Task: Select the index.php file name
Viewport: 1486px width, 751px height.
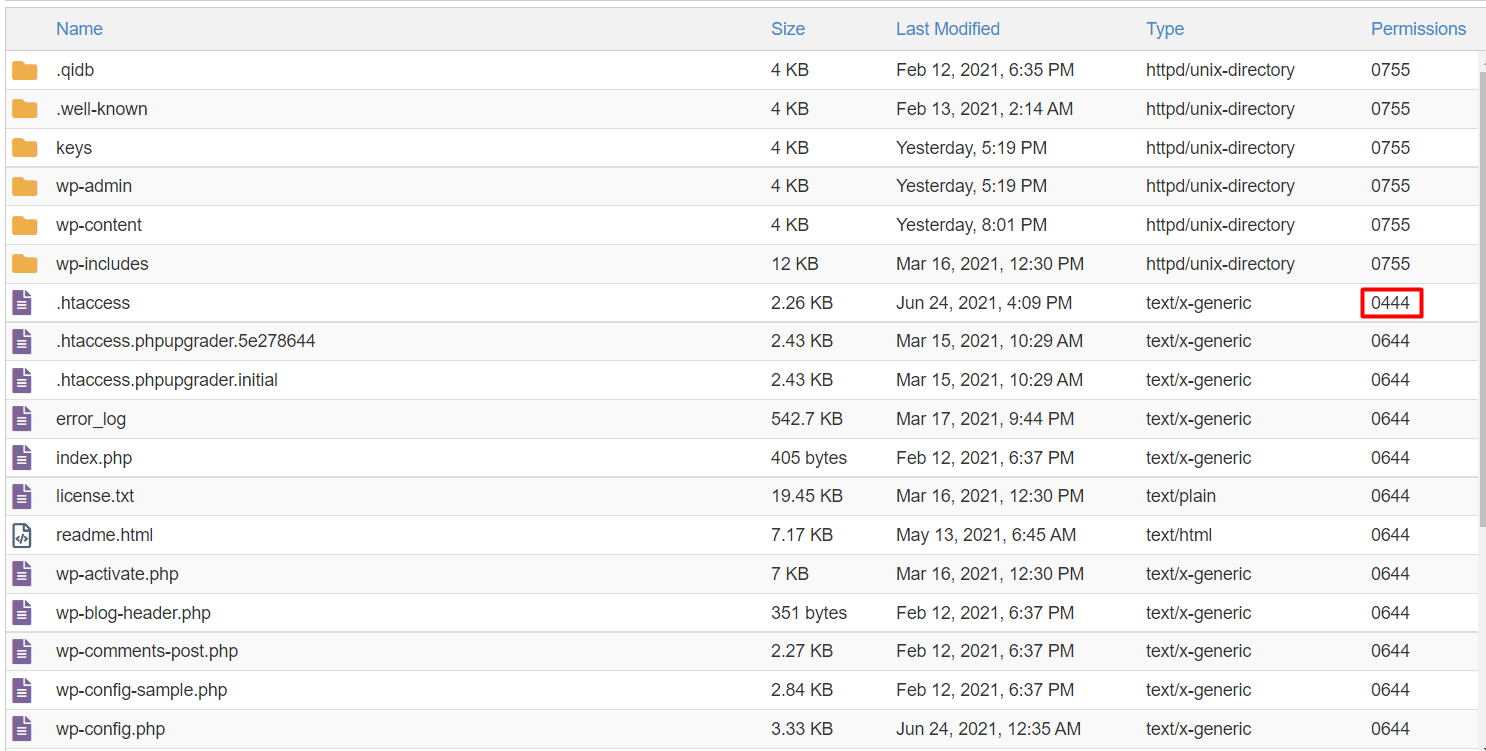Action: pos(94,458)
